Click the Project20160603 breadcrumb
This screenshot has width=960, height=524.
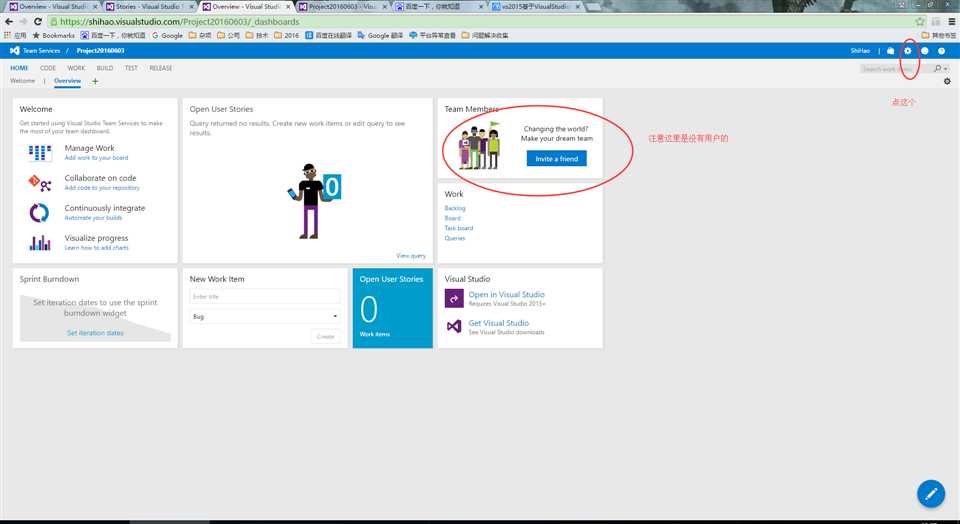100,51
